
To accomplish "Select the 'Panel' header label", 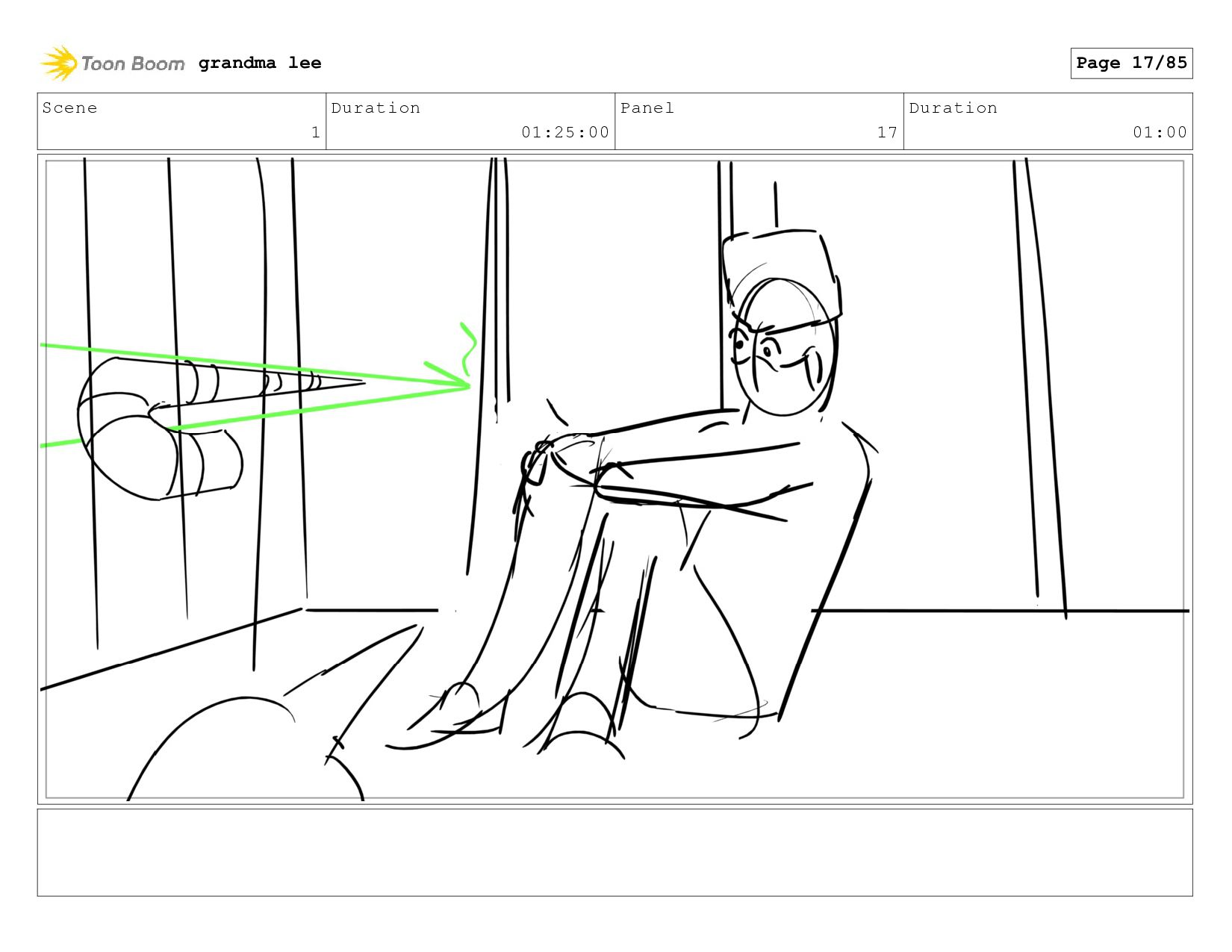I will (x=647, y=108).
